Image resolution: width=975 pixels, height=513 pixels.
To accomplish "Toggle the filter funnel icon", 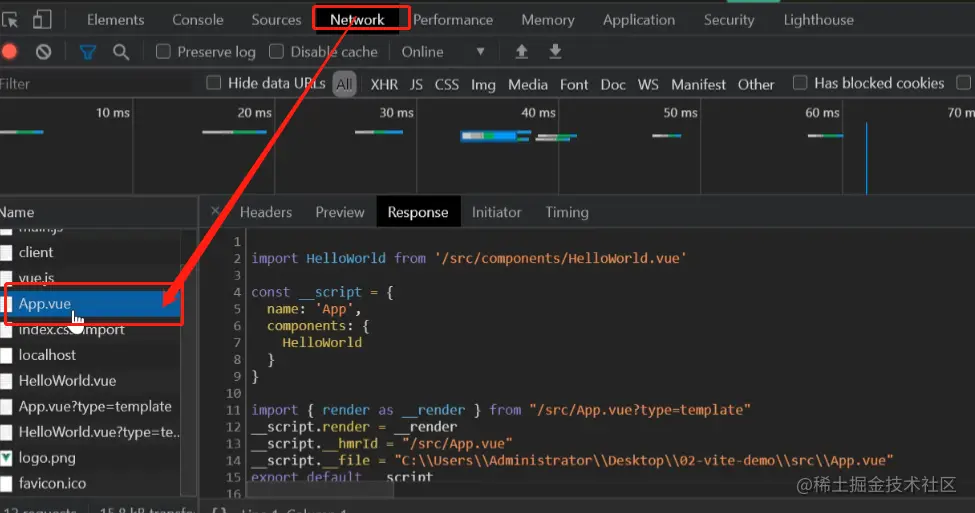I will pyautogui.click(x=88, y=52).
